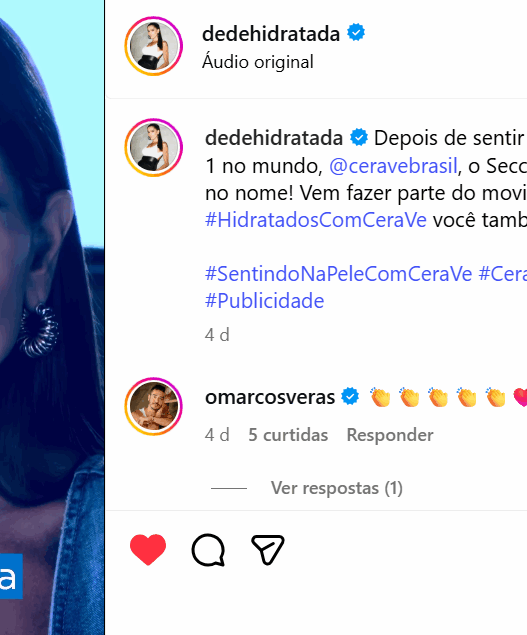
Task: View the 5 curtidas on the comment
Action: tap(288, 435)
